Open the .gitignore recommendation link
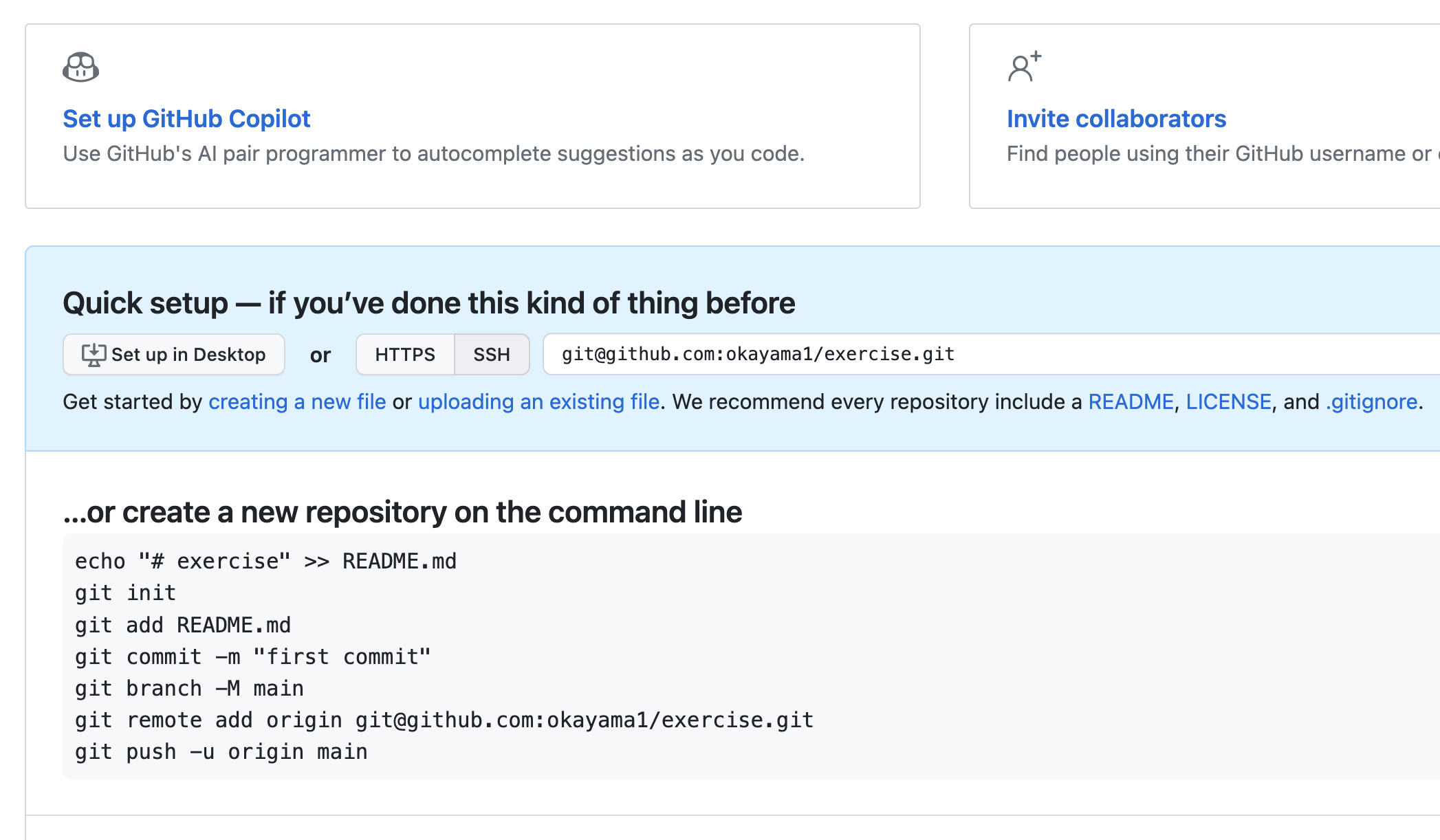This screenshot has height=840, width=1440. [x=1371, y=402]
